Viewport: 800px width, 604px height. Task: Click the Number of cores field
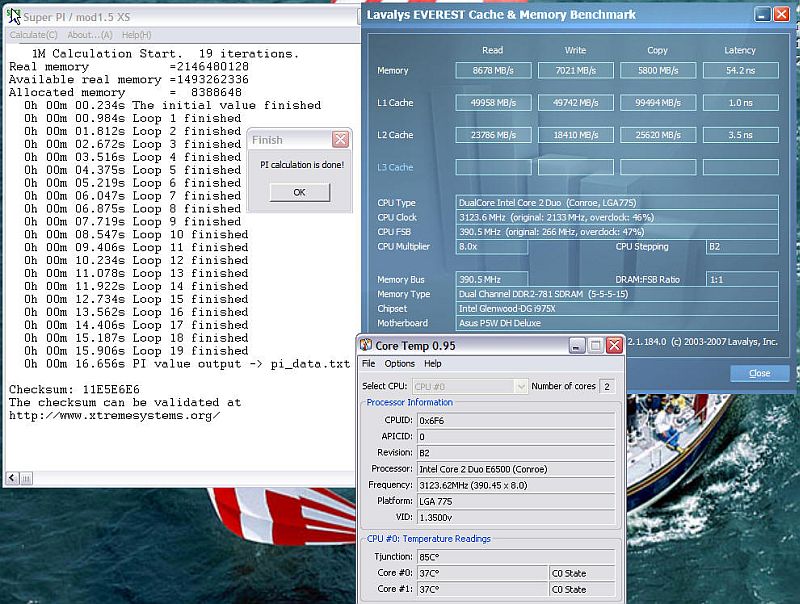coord(607,386)
